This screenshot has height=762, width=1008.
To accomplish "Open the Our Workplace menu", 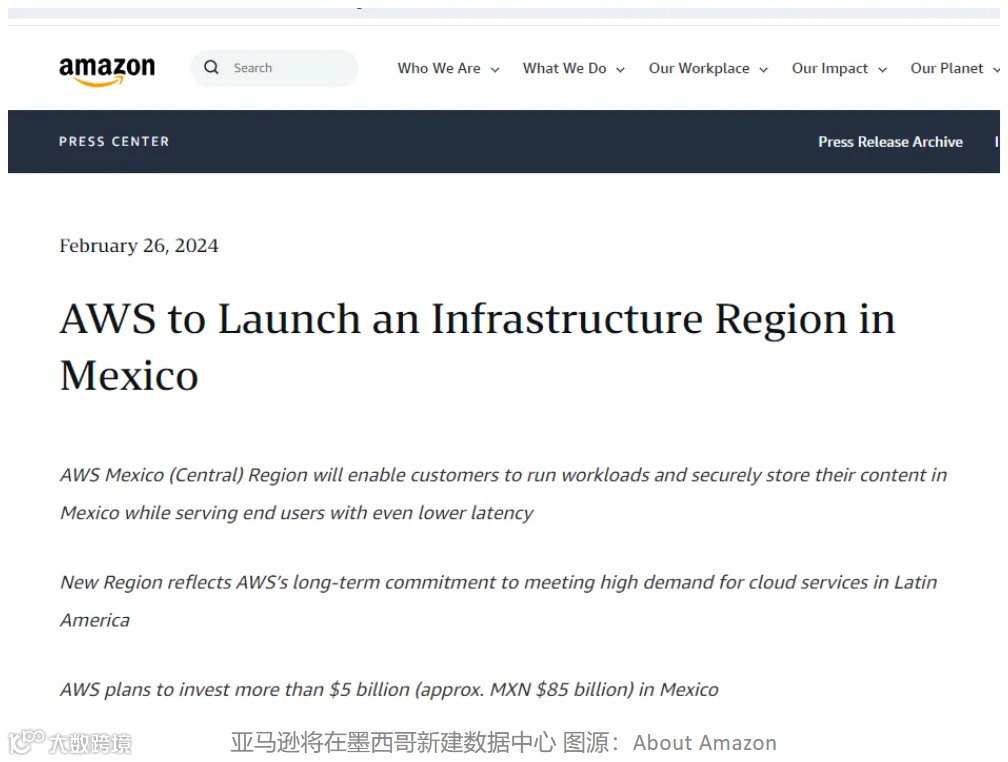I will 699,68.
